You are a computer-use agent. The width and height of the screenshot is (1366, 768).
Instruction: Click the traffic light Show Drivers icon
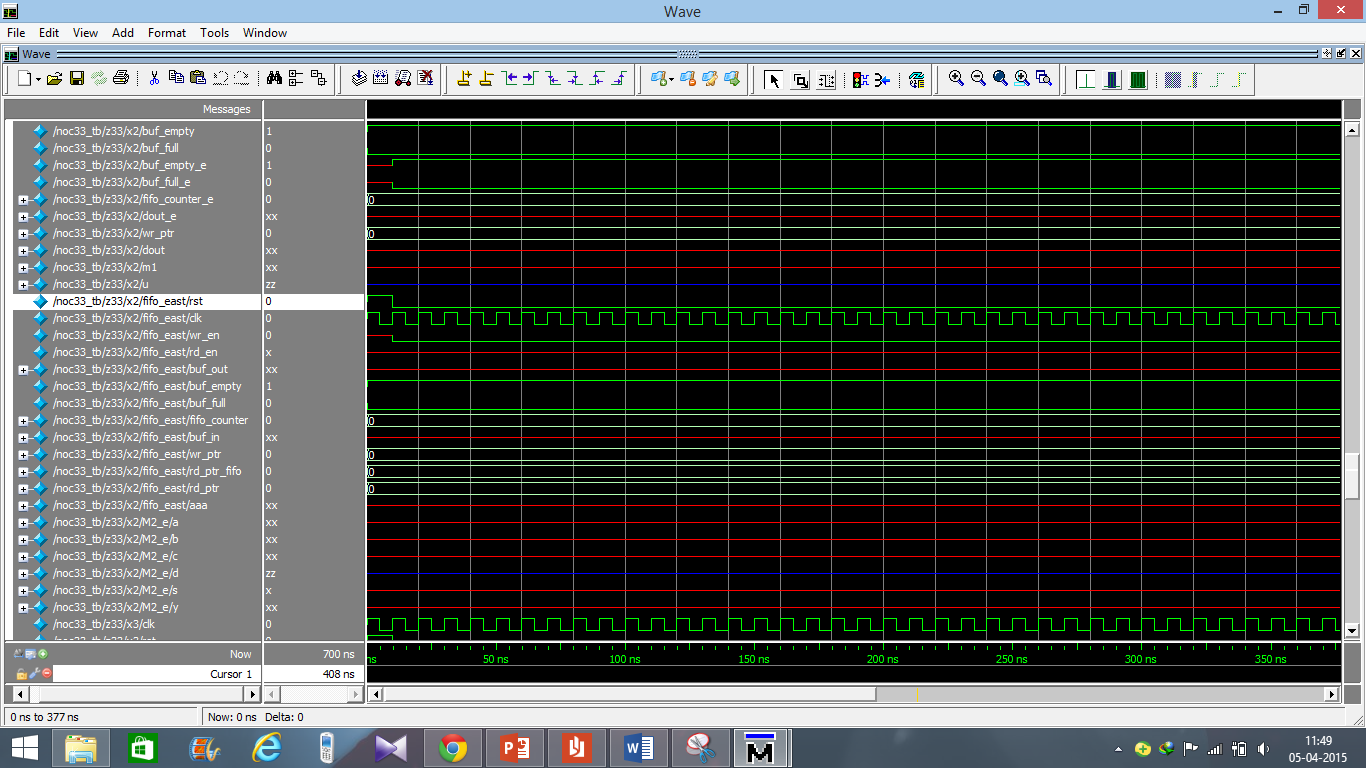click(x=859, y=79)
